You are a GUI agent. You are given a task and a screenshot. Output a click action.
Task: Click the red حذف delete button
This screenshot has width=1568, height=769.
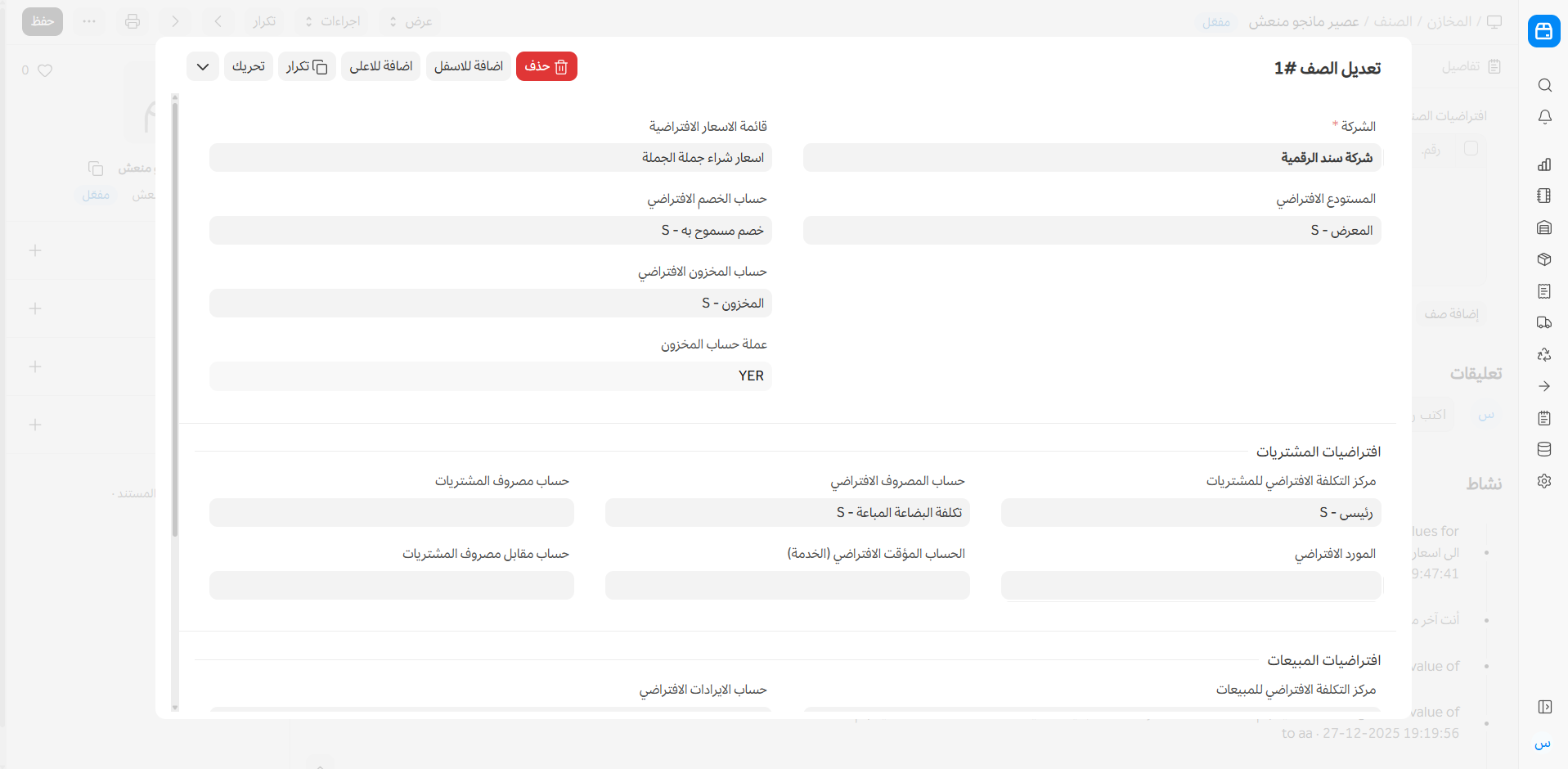(546, 66)
